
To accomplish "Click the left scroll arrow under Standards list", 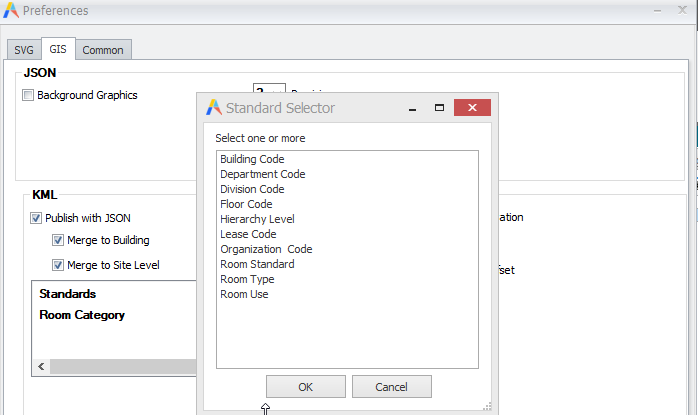I will pos(41,367).
